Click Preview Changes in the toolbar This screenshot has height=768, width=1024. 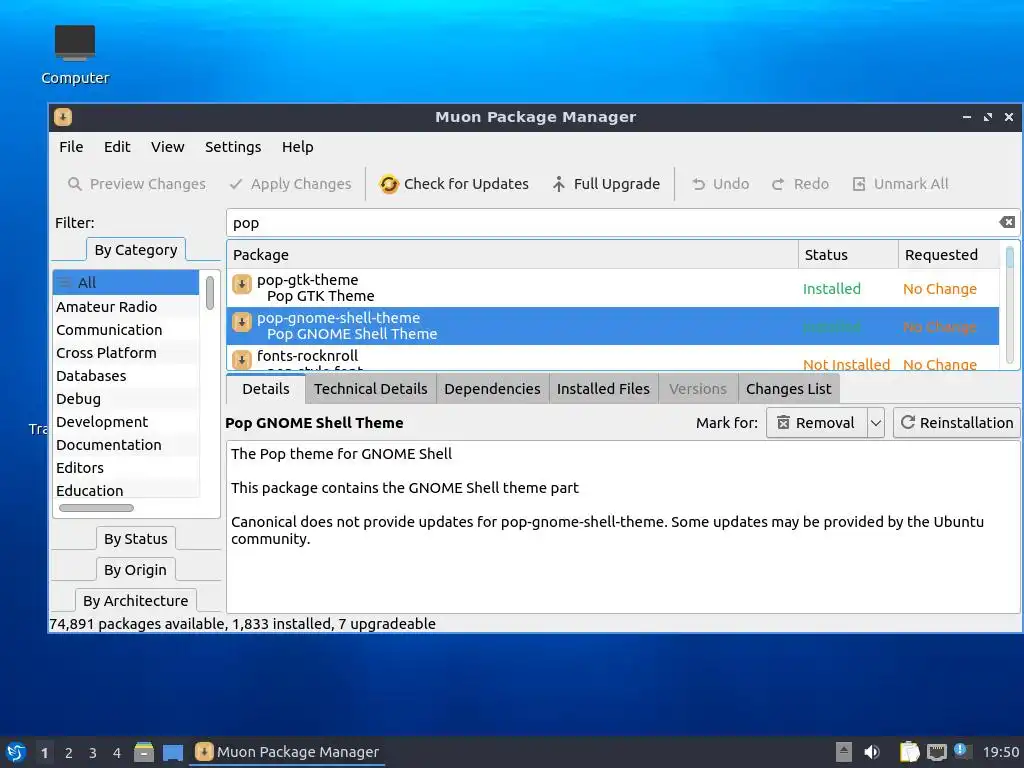tap(136, 184)
